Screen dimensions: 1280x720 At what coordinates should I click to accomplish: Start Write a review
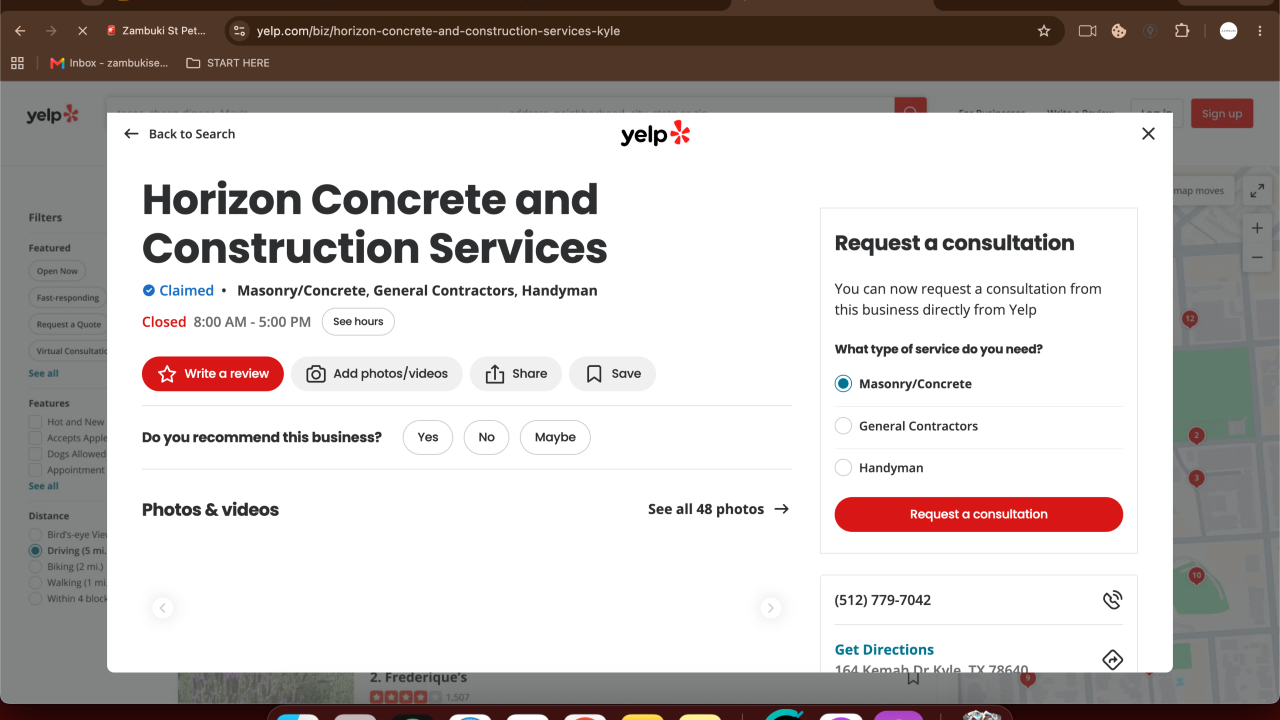[x=213, y=374]
